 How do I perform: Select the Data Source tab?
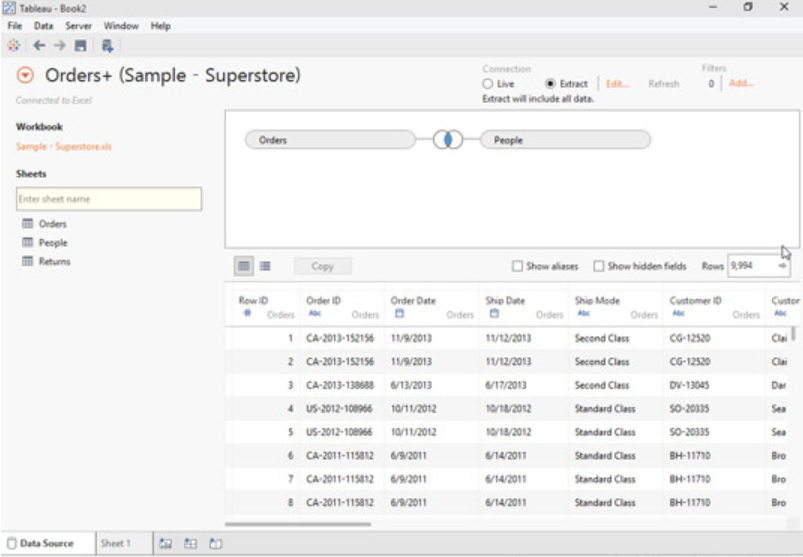pyautogui.click(x=47, y=543)
